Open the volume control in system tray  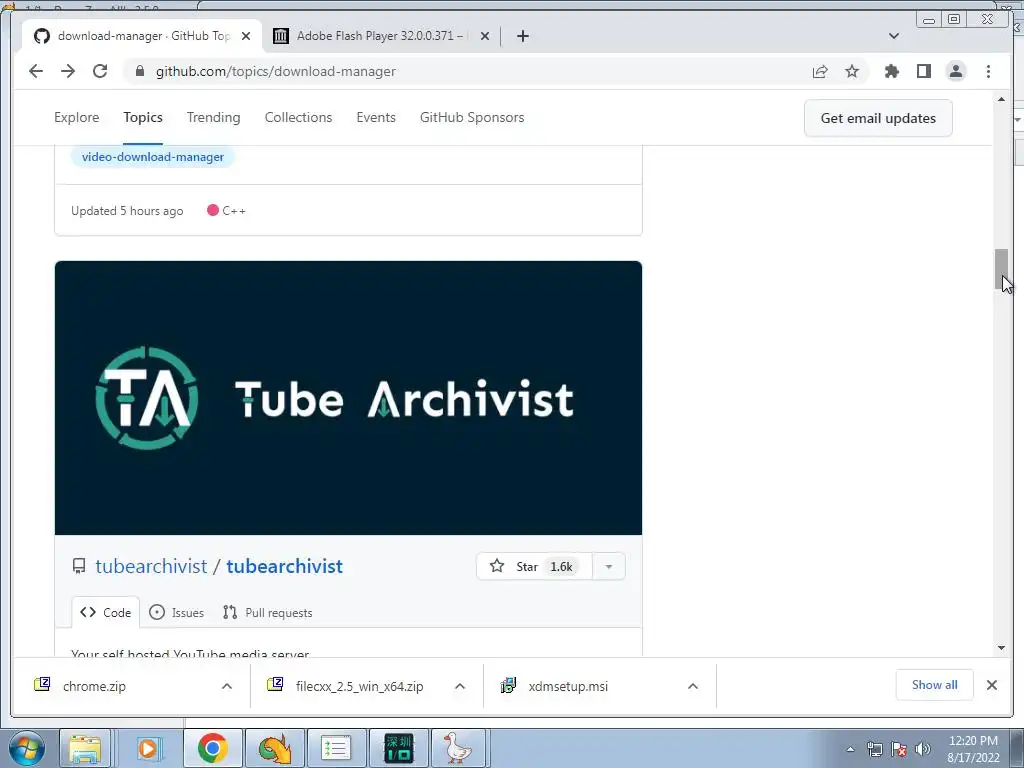tap(923, 749)
